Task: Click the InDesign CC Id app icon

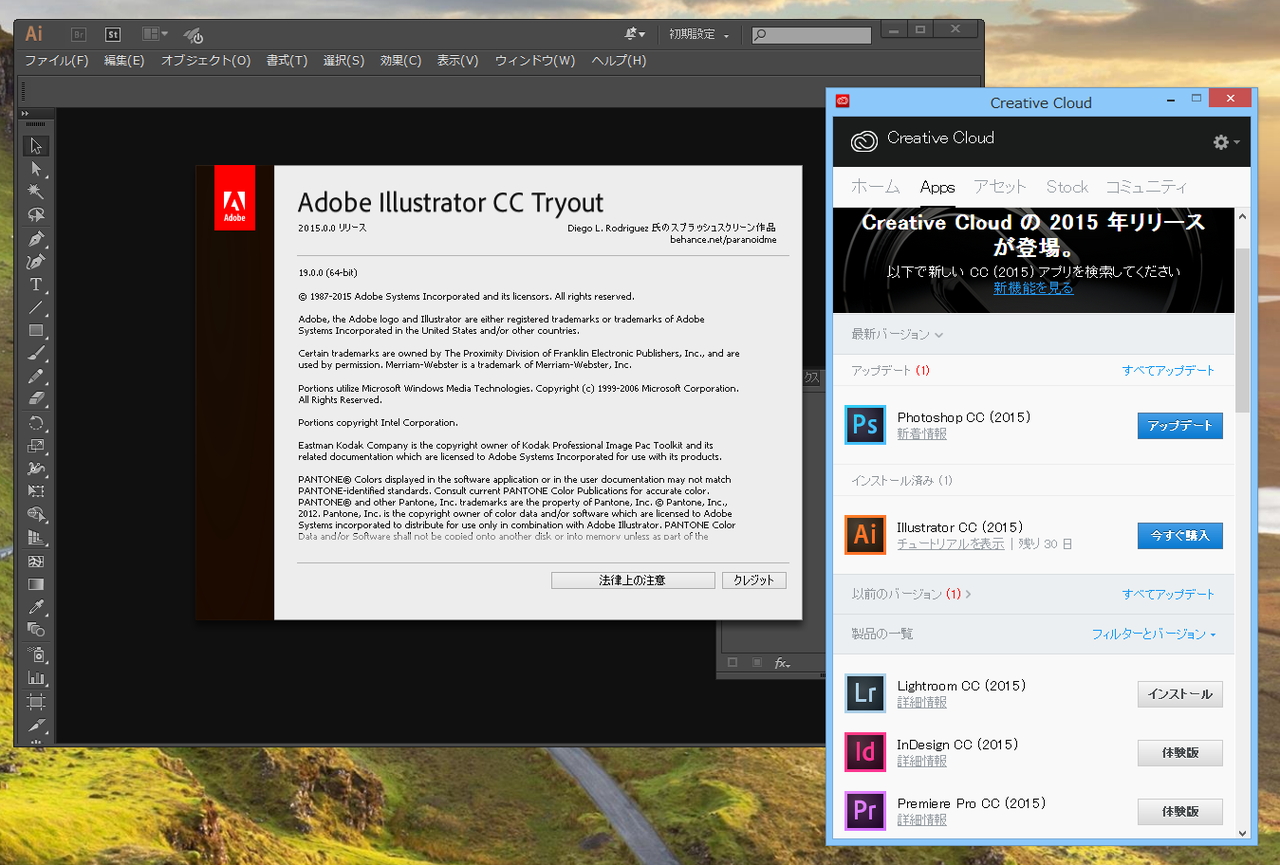Action: [865, 752]
